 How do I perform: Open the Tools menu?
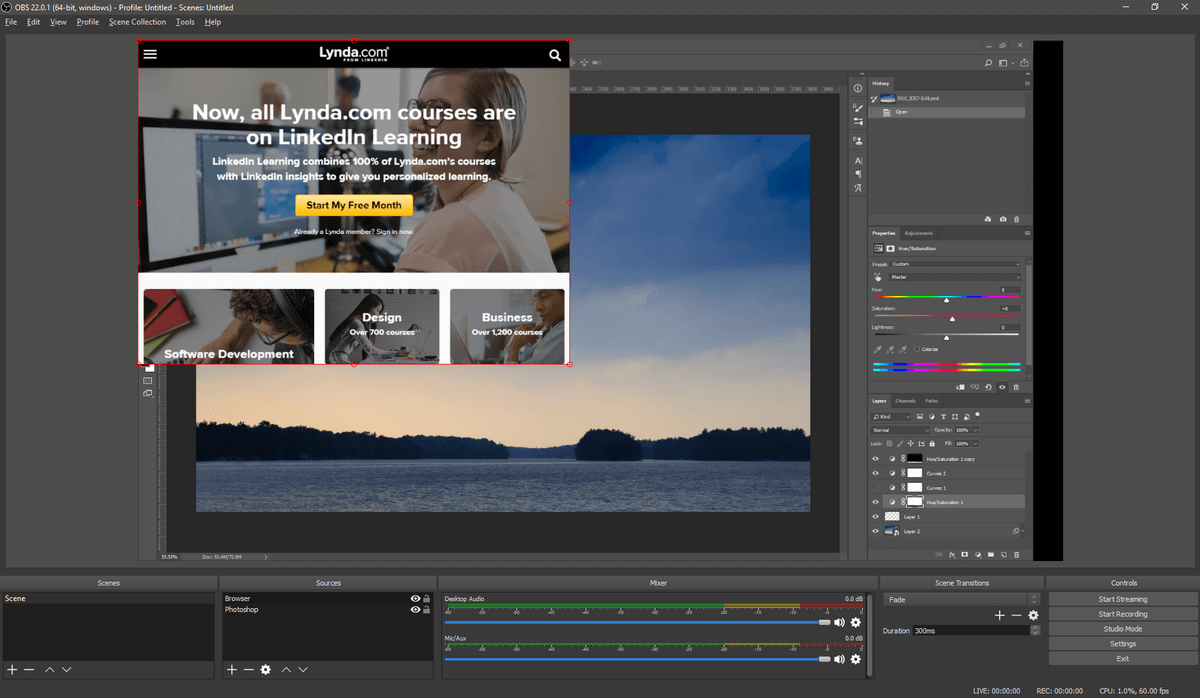[185, 22]
